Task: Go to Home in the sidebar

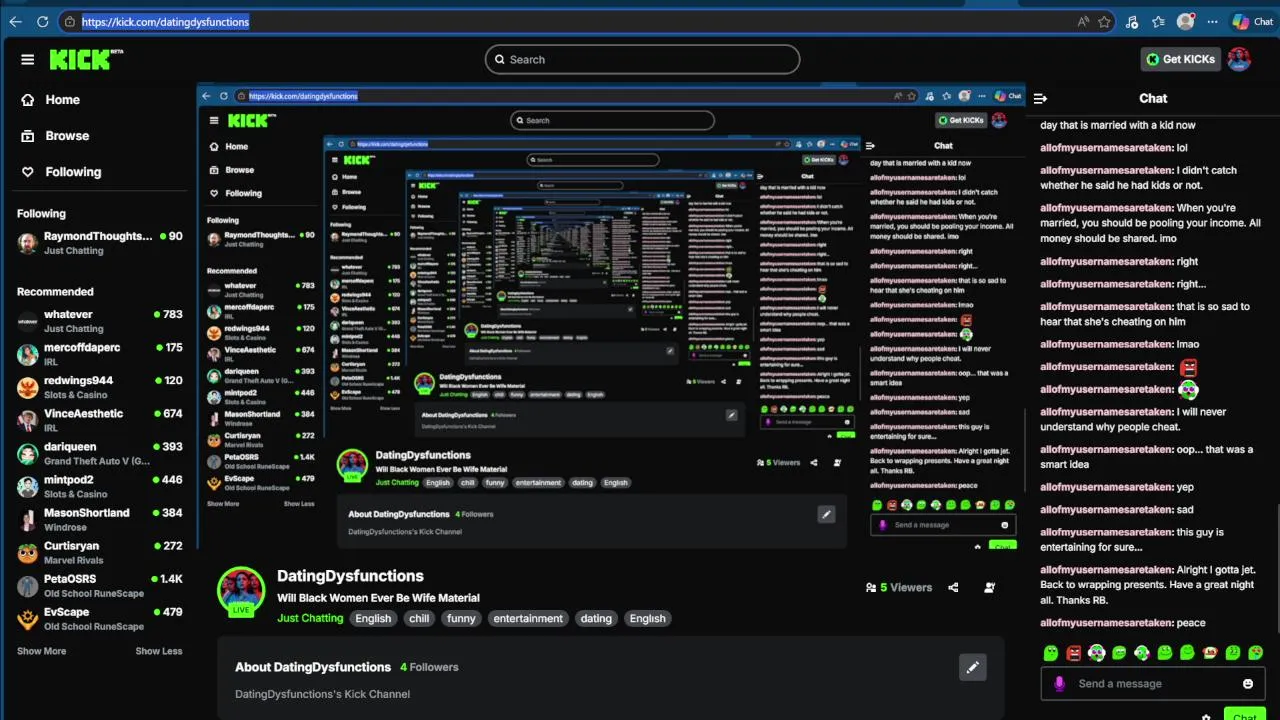Action: pos(50,100)
